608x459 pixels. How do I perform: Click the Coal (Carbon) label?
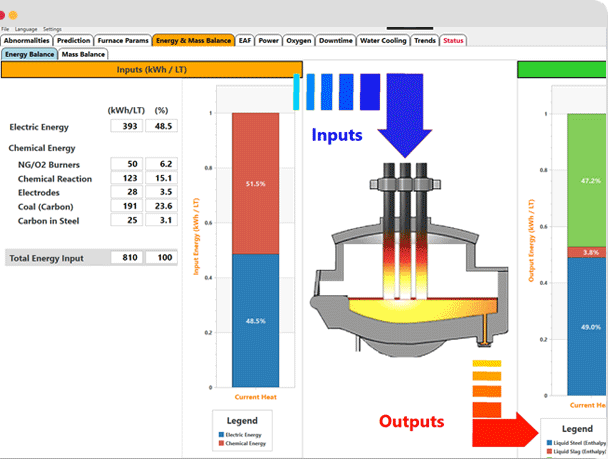(45, 207)
